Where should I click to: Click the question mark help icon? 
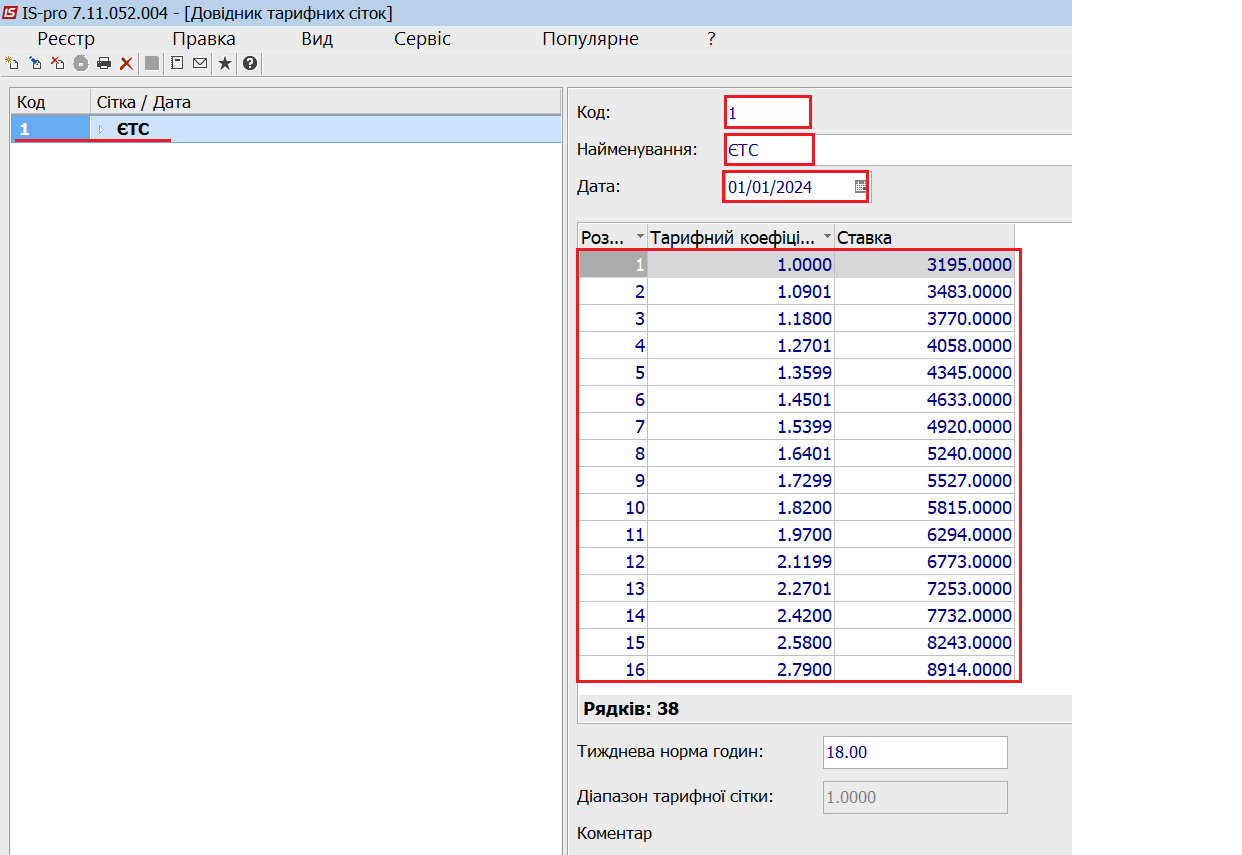(250, 63)
